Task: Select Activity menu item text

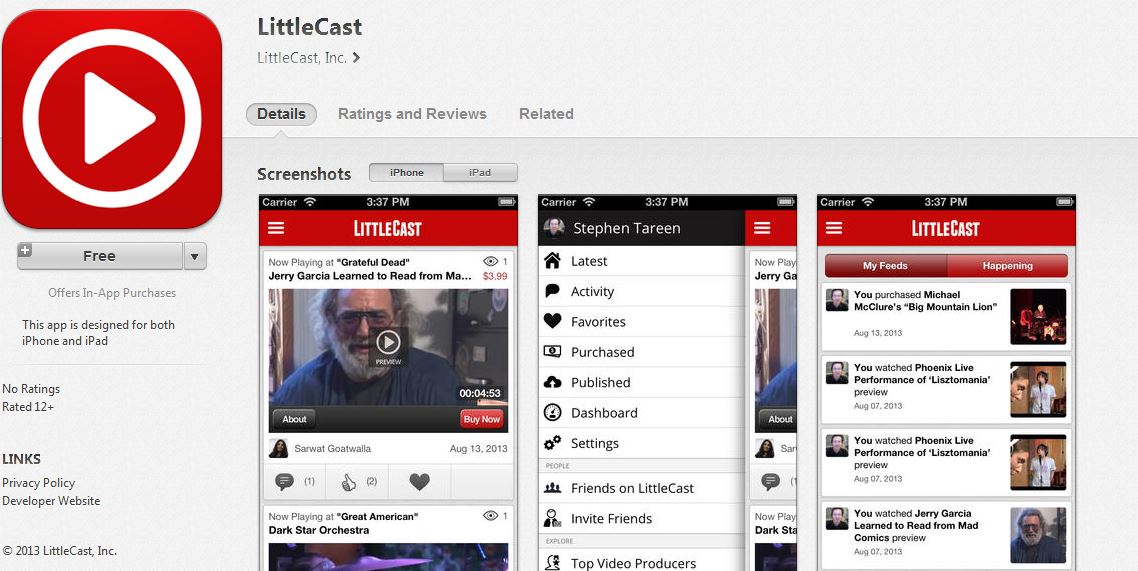Action: [592, 292]
